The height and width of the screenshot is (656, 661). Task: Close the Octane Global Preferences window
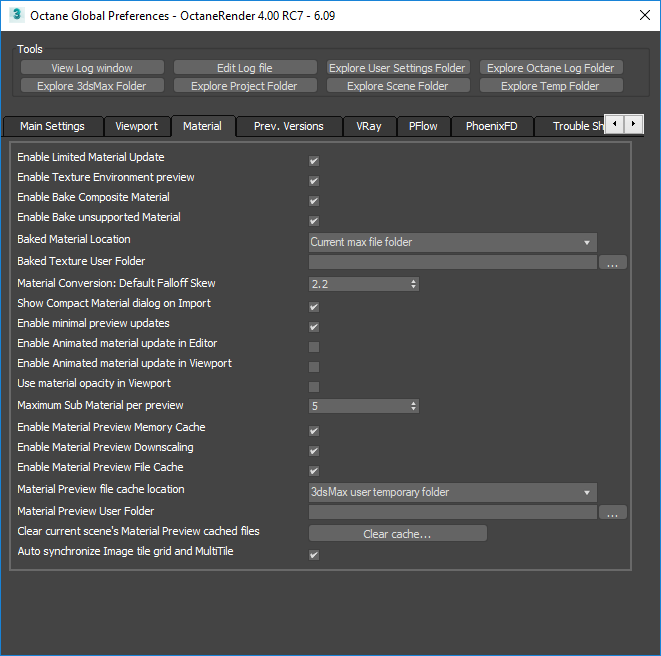click(x=637, y=16)
